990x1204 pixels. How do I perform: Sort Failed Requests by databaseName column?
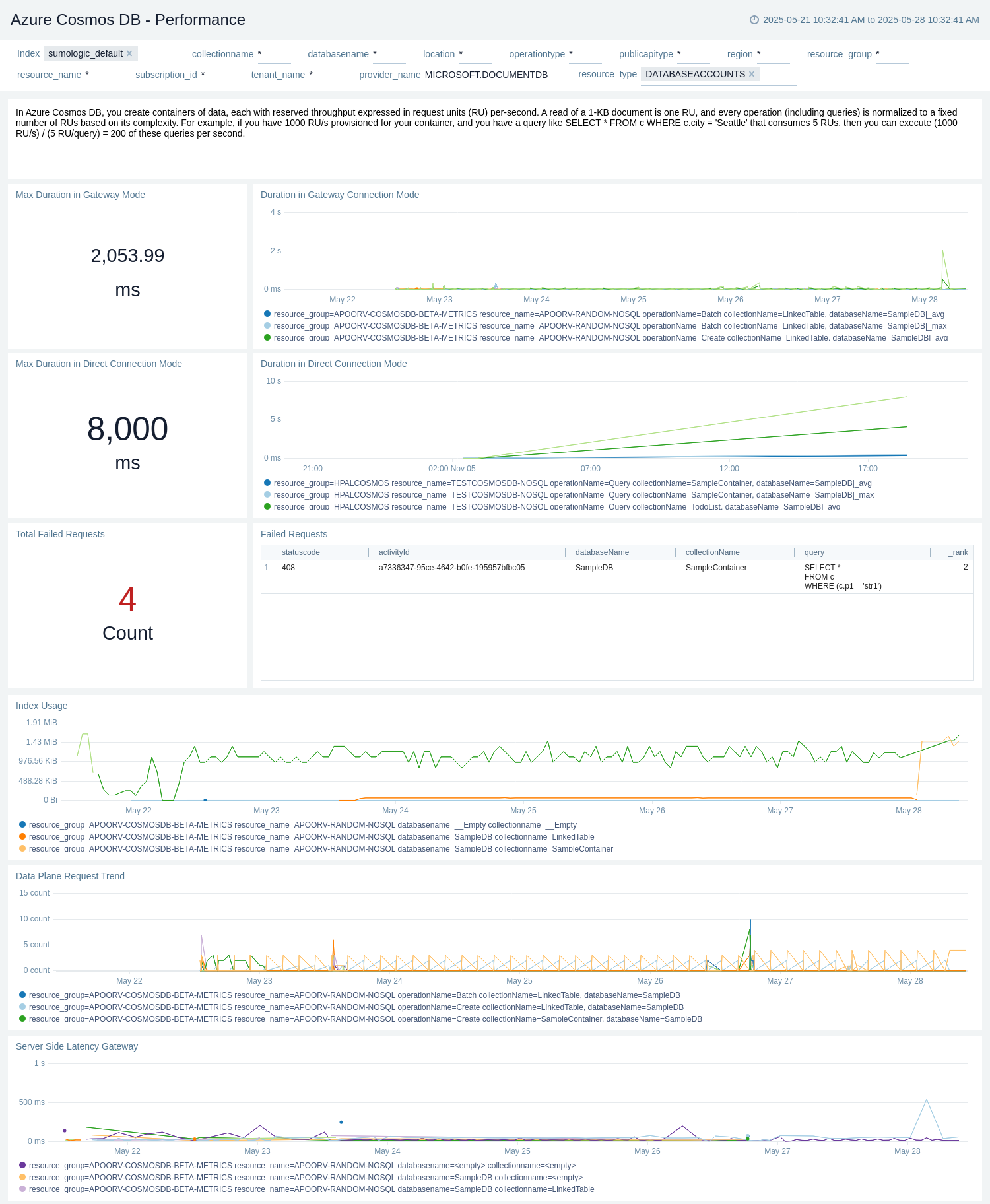602,552
